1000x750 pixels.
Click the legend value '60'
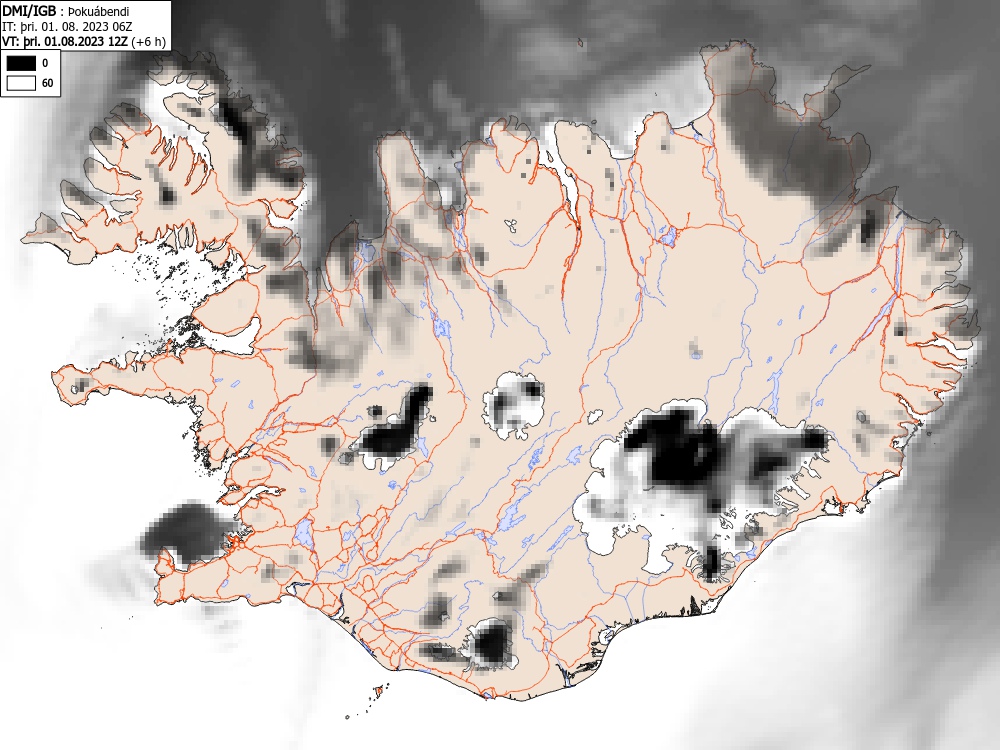[48, 83]
